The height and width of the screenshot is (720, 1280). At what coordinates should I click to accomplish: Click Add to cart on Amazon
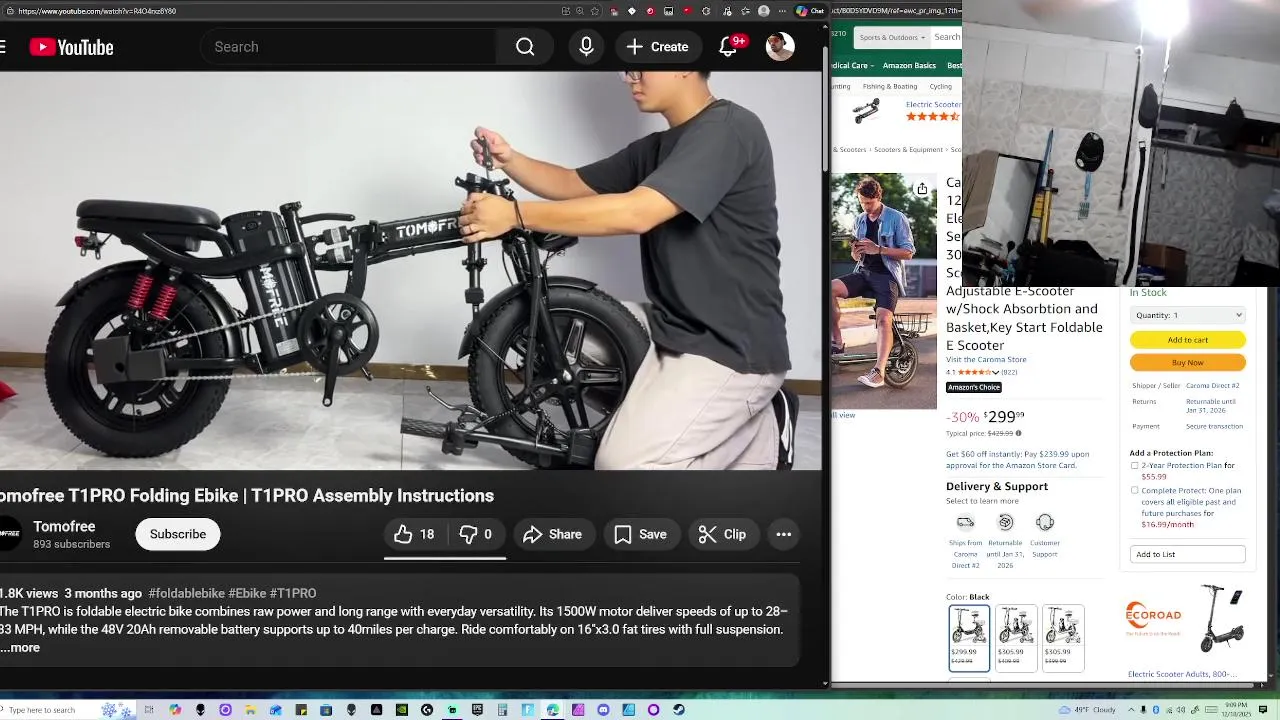click(1188, 340)
